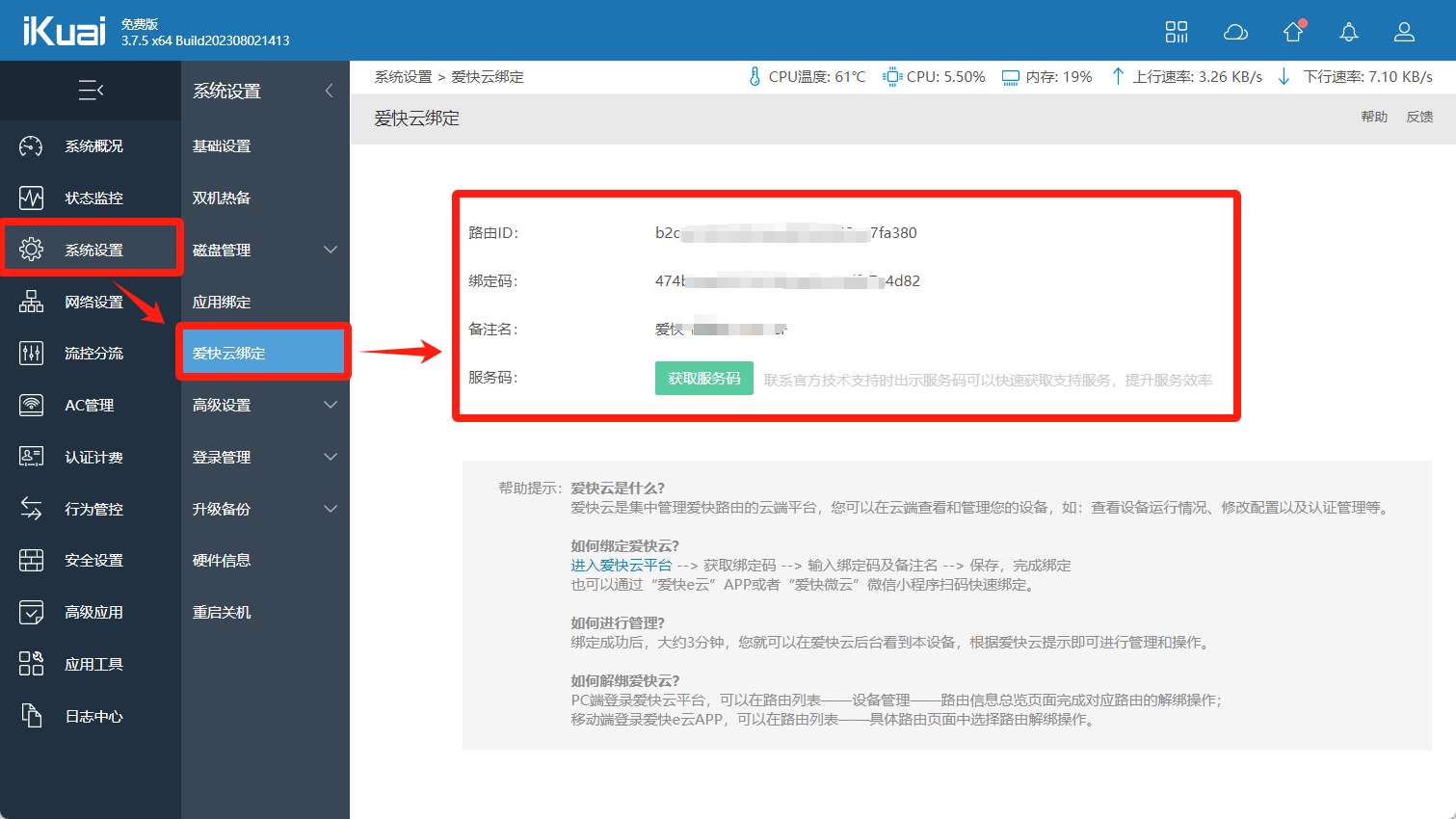This screenshot has width=1456, height=819.
Task: Select 重启关机 in the submenu
Action: [x=222, y=613]
